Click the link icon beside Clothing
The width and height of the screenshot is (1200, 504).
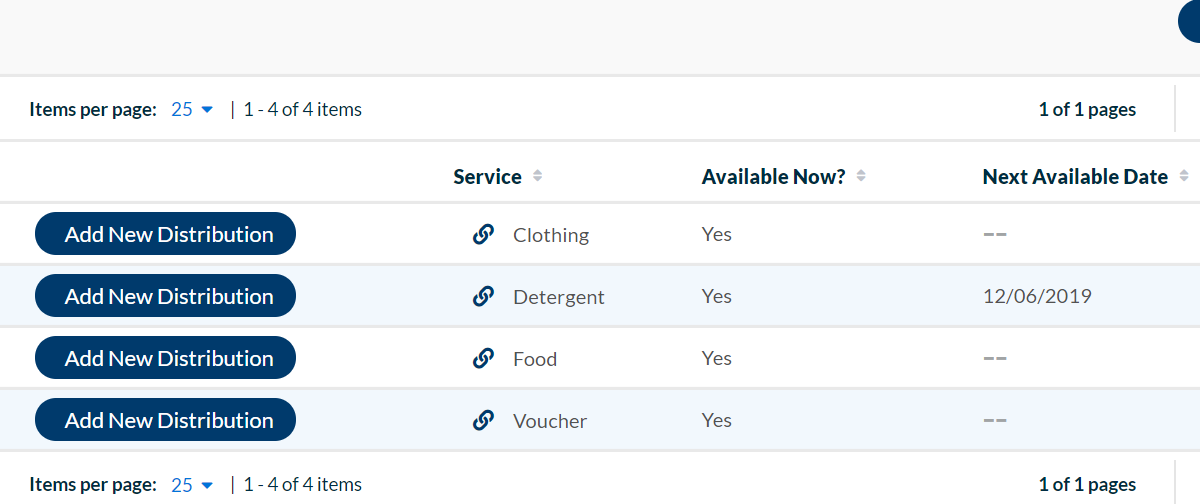pyautogui.click(x=483, y=235)
